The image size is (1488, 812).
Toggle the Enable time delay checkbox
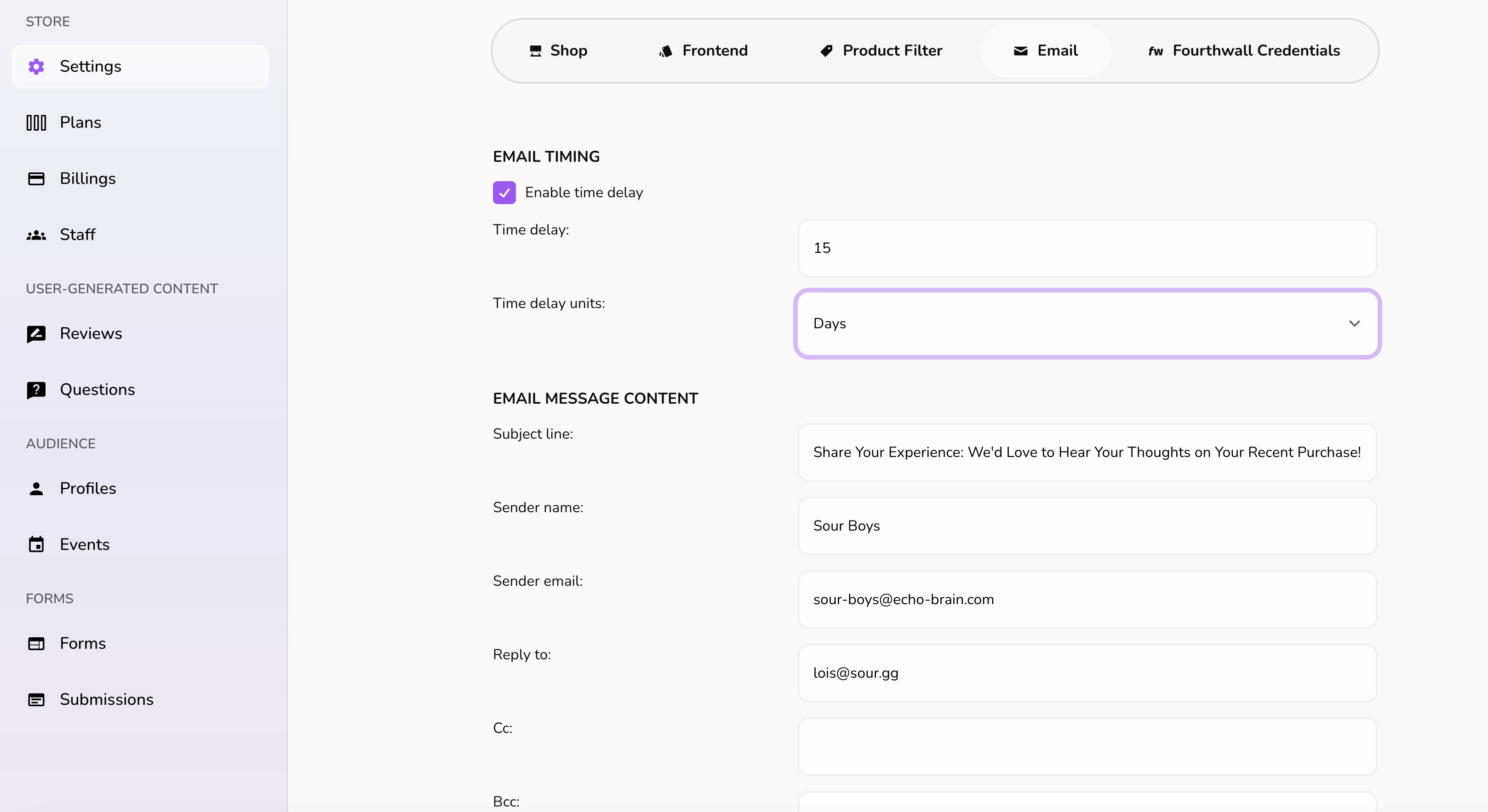[504, 193]
